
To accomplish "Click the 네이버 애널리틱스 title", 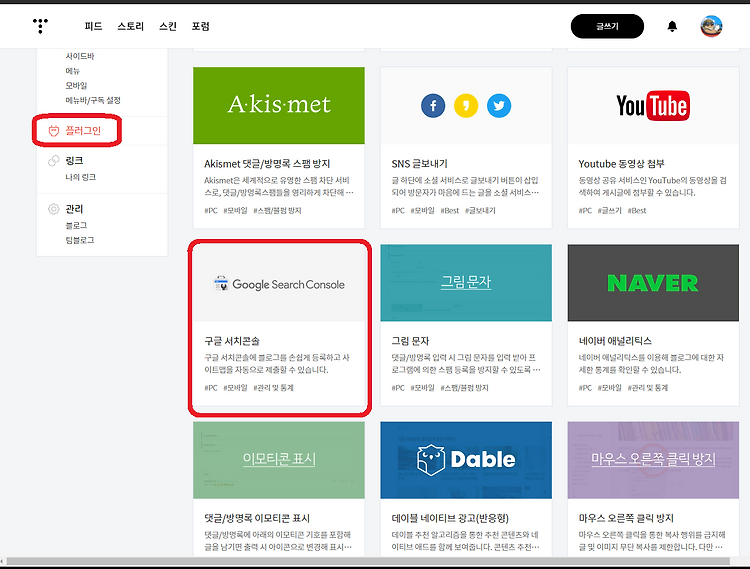I will tap(615, 341).
